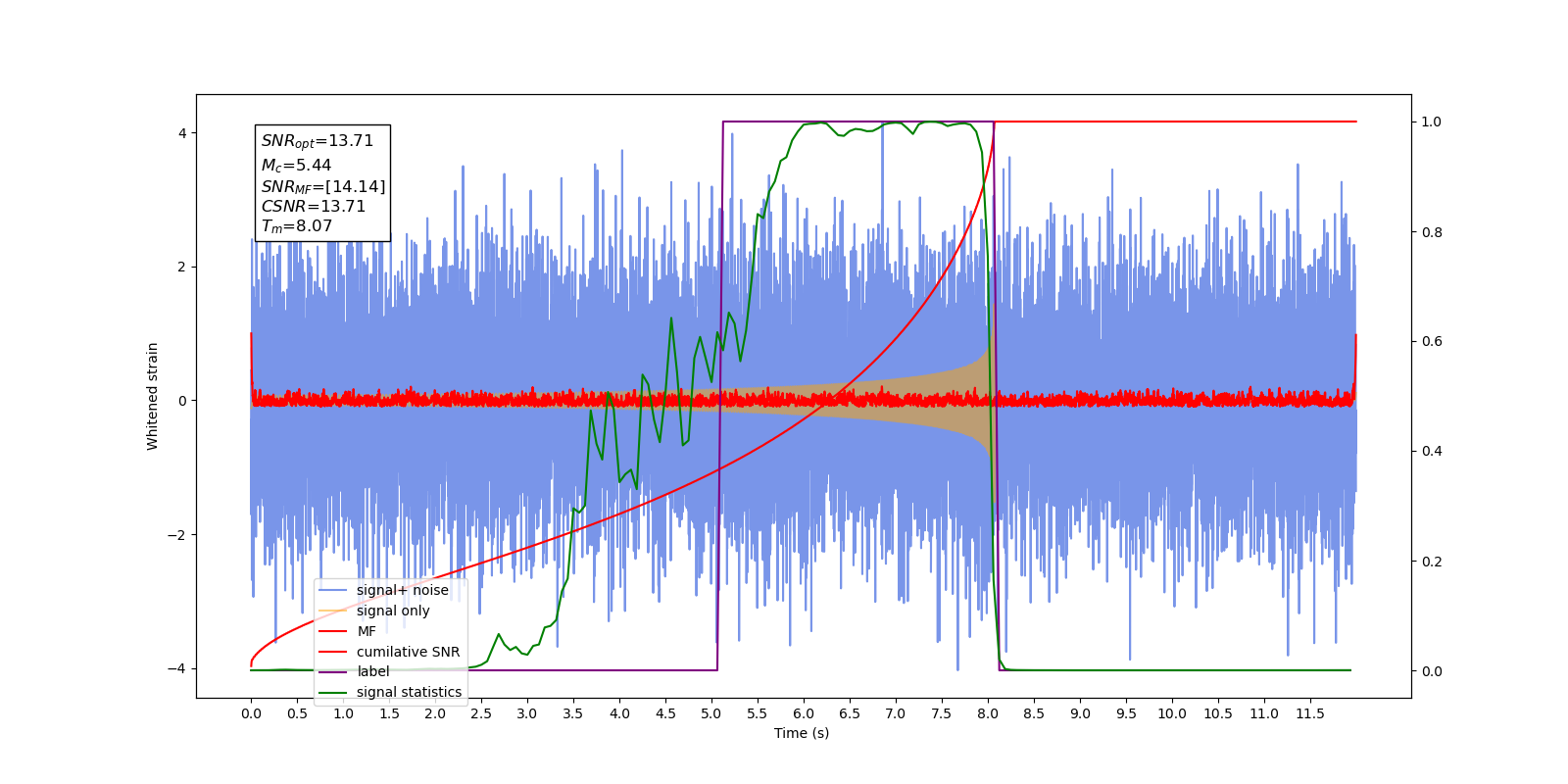Screen dimensions: 1568x784
Task: Click the green line swatch for signal statistics
Action: click(x=333, y=692)
